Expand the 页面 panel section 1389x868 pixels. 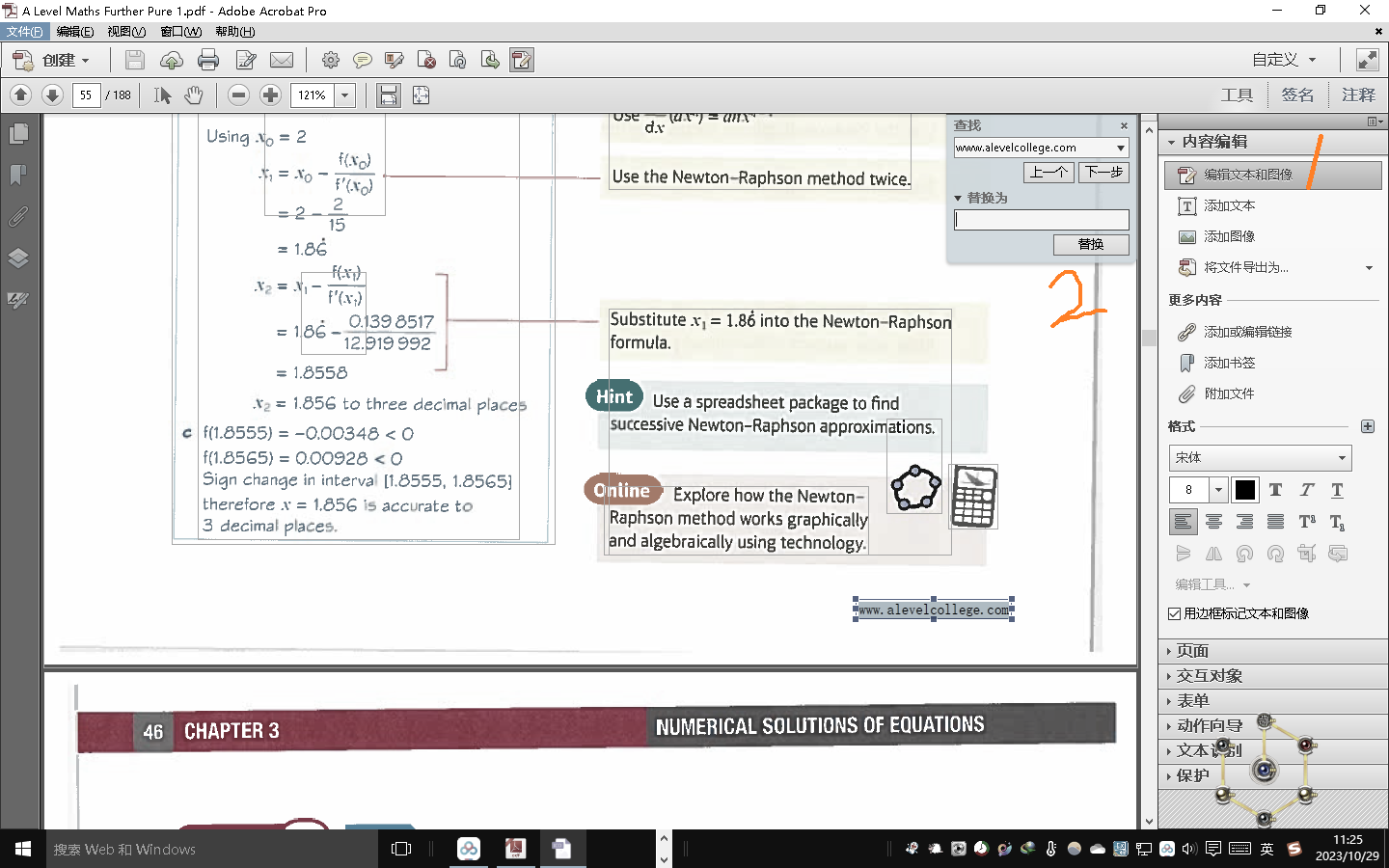coord(1273,651)
